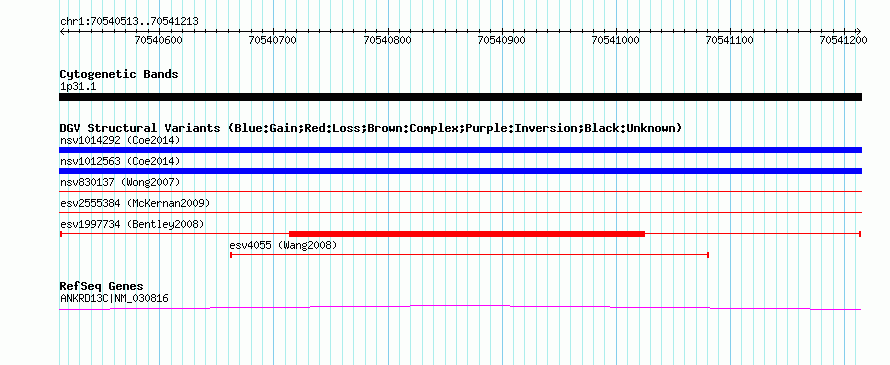Click ruler tick label 70540900
Screen dimensions: 890x365
point(501,40)
